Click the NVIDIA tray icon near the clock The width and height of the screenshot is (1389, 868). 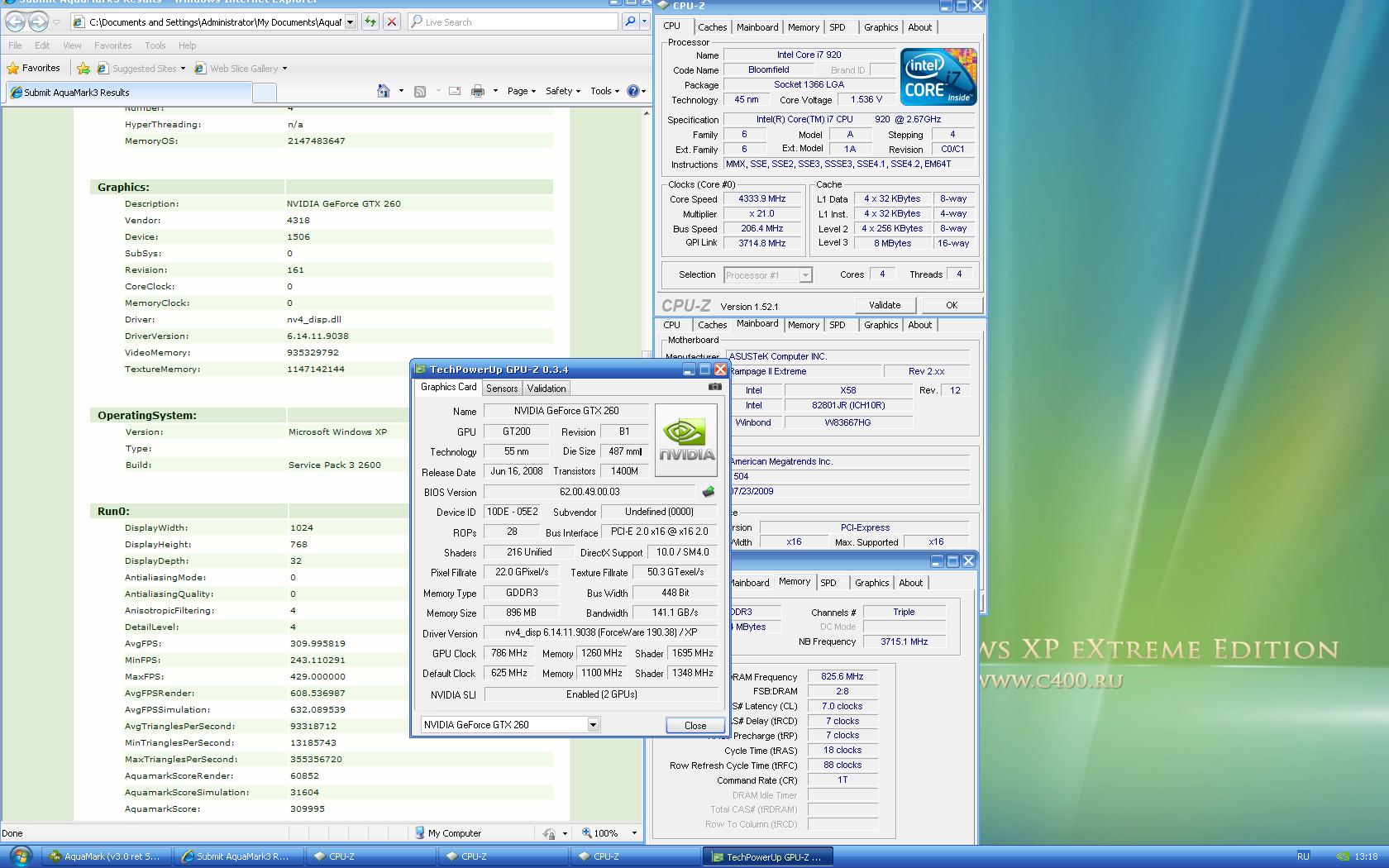pyautogui.click(x=1344, y=856)
